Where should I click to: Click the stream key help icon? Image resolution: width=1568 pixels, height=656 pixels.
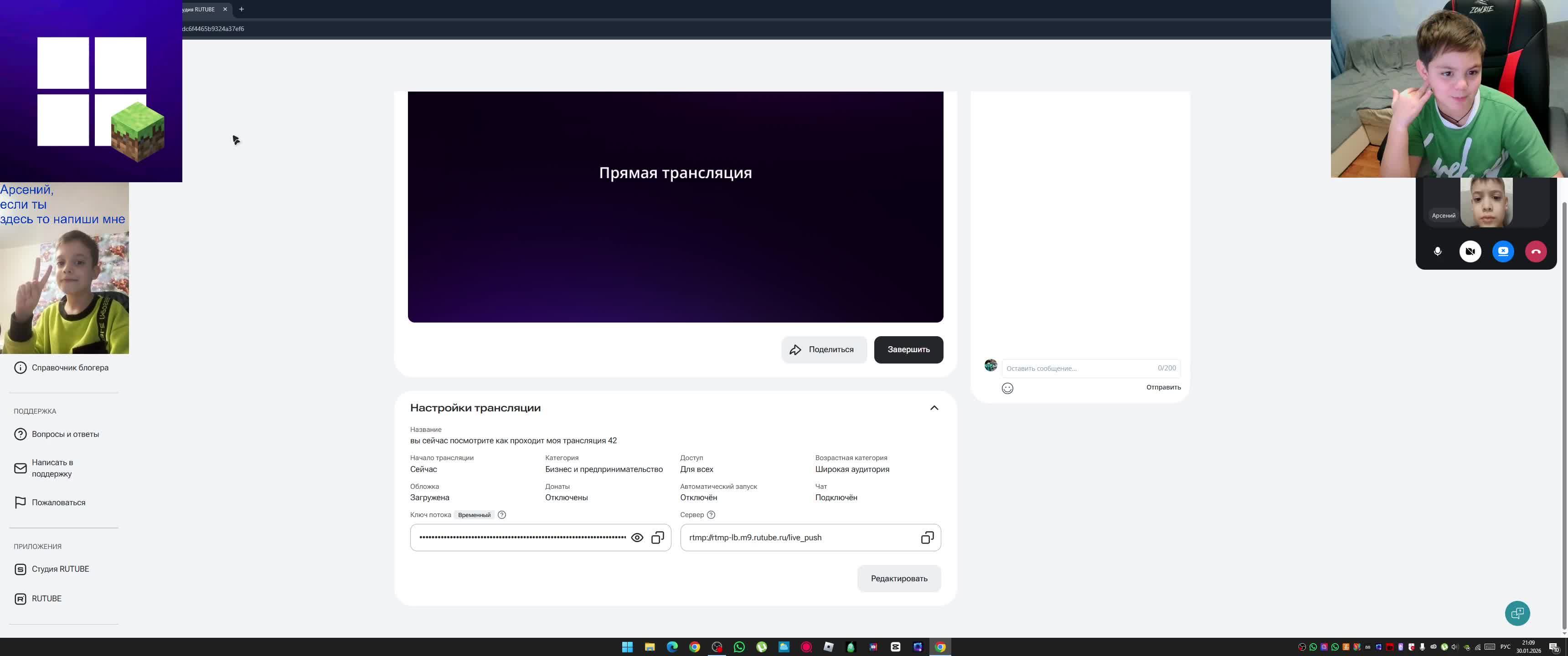[501, 515]
